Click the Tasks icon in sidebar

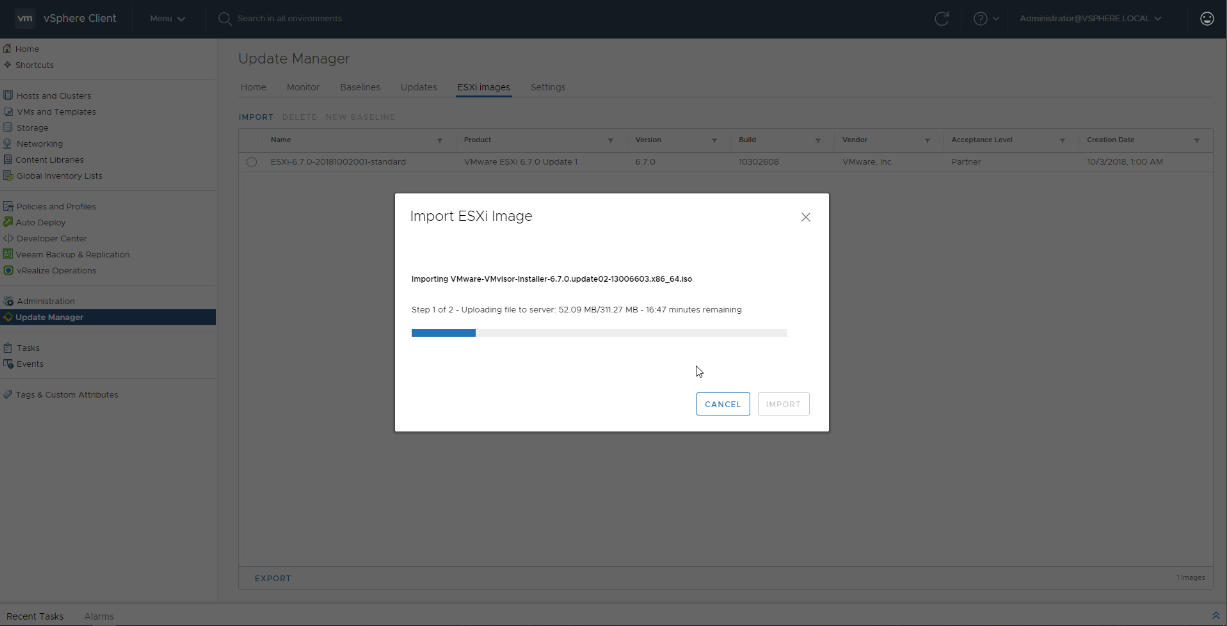tap(8, 348)
